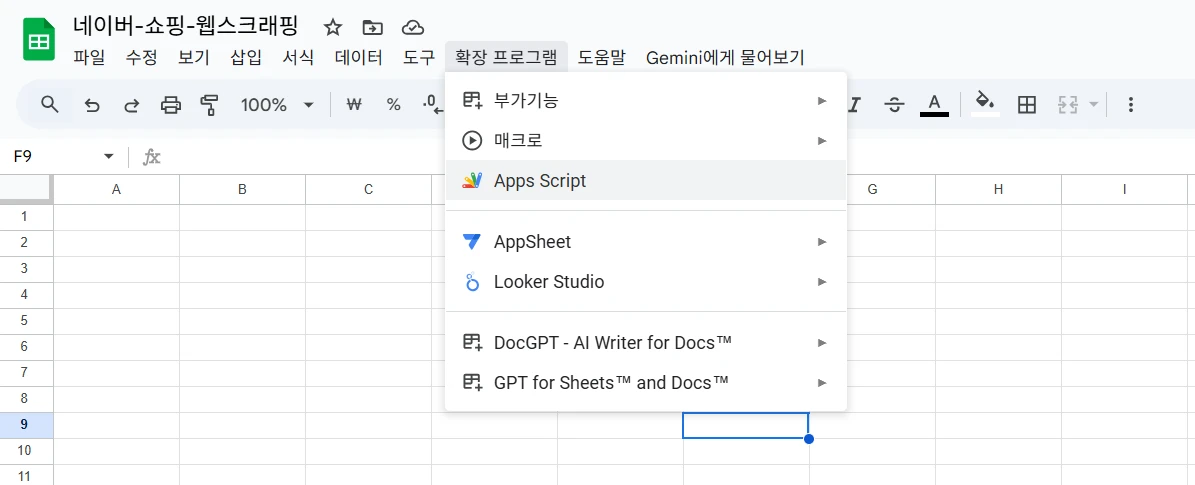The height and width of the screenshot is (485, 1195).
Task: Open the 데이터 menu
Action: pyautogui.click(x=358, y=58)
